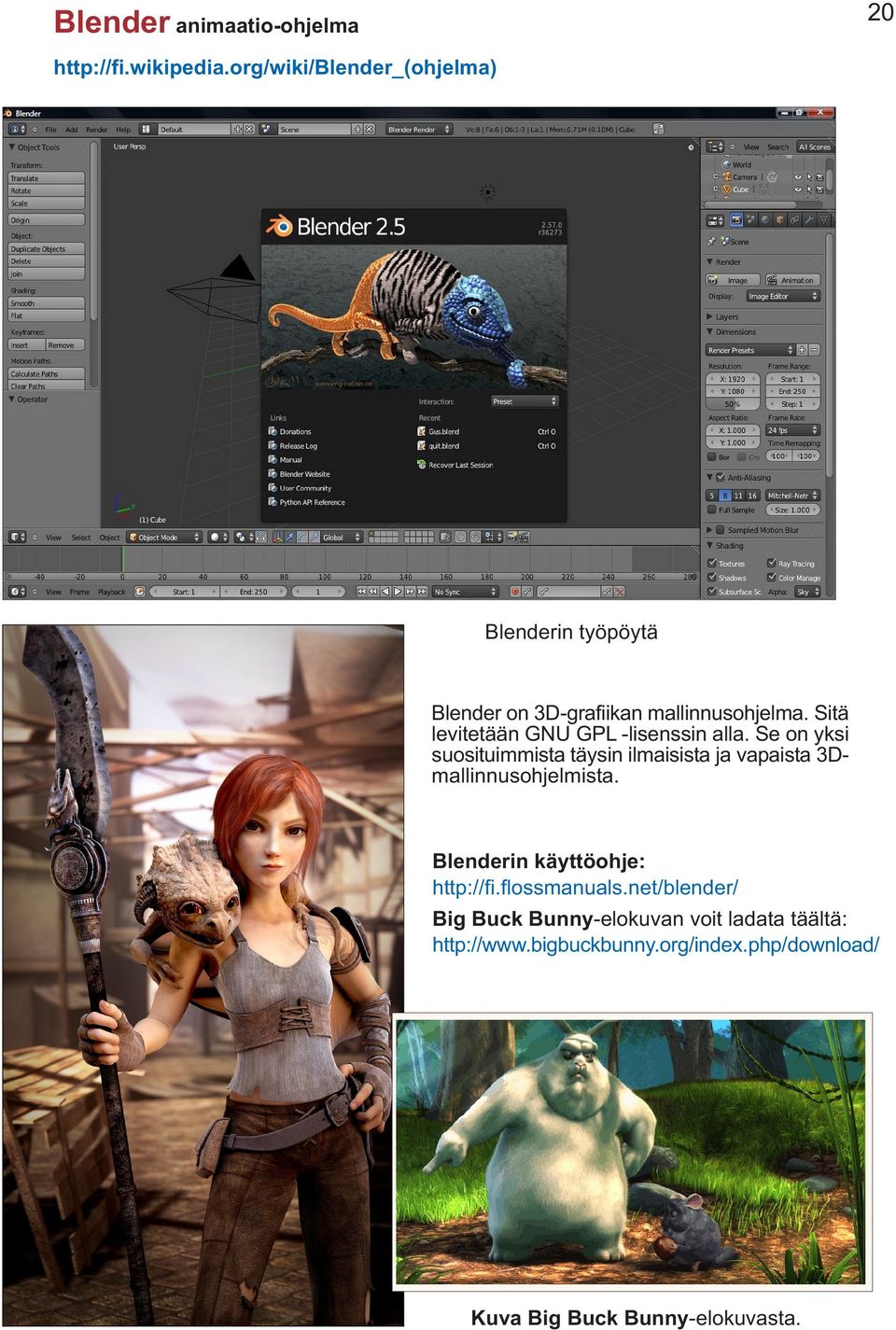Click the Resolution X: 1920 field
Viewport: 896px width, 1330px height.
tap(733, 379)
